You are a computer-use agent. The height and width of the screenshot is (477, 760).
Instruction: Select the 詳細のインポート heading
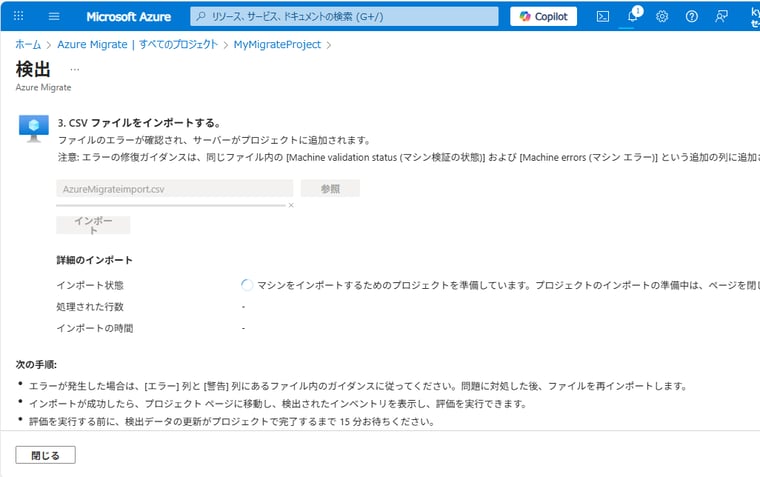(95, 260)
